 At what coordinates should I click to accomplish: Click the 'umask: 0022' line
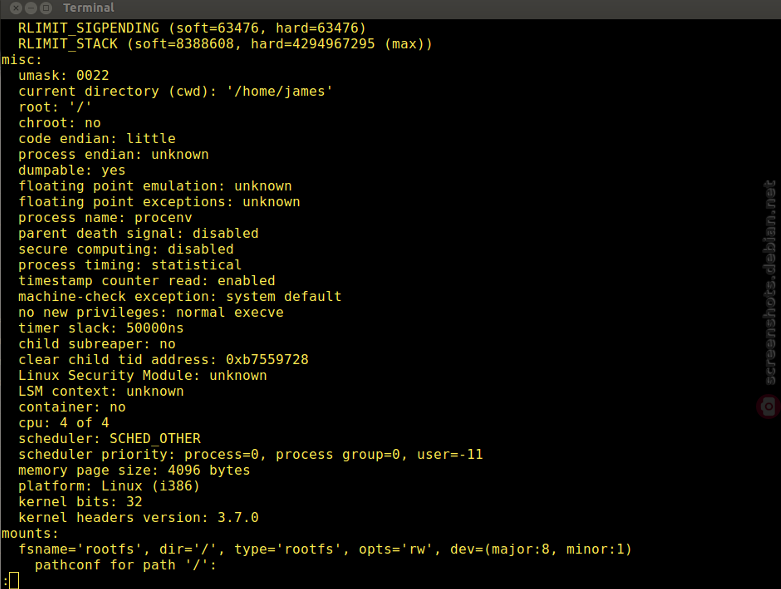(64, 76)
